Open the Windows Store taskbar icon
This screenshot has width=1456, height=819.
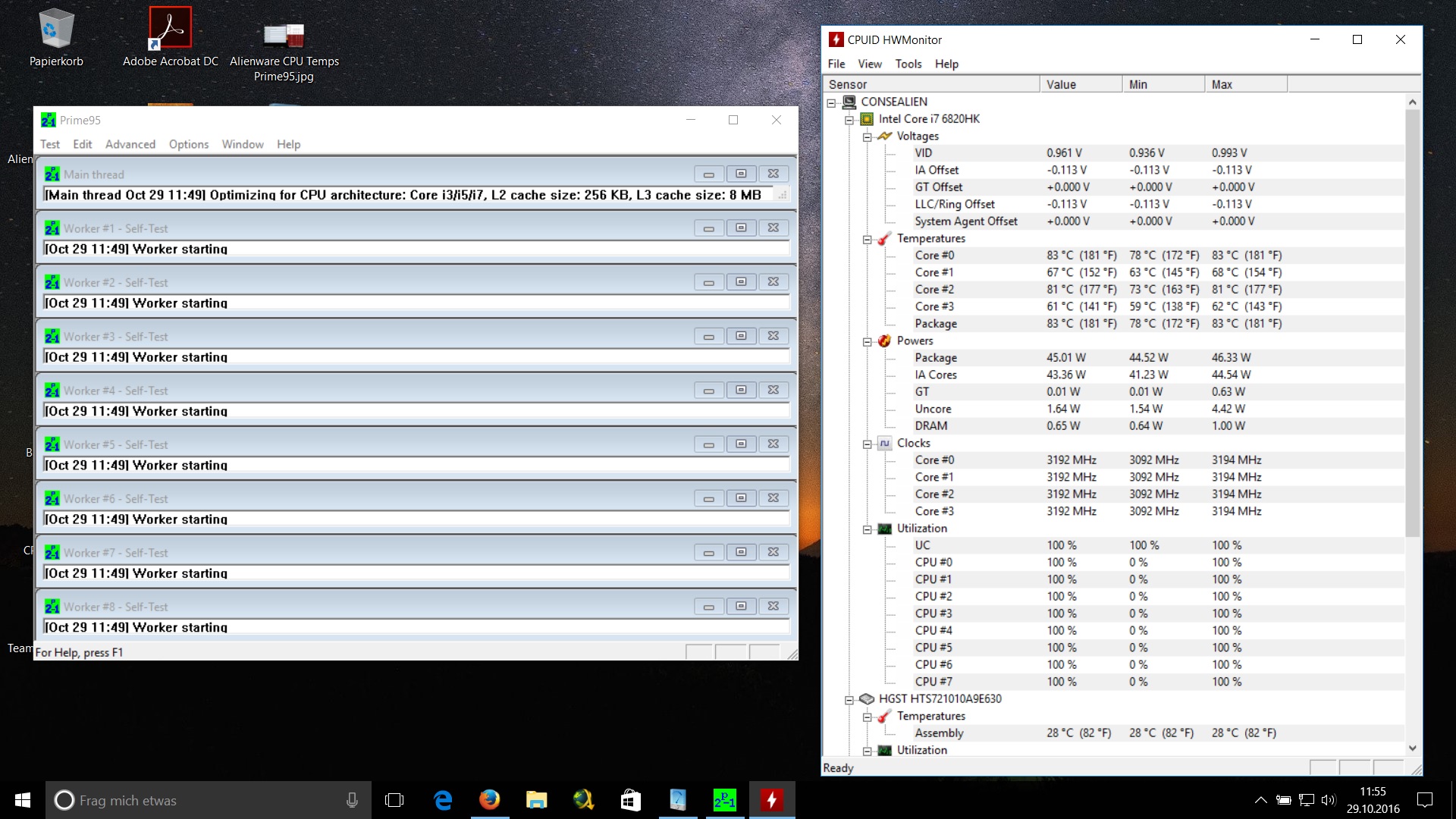pos(630,800)
